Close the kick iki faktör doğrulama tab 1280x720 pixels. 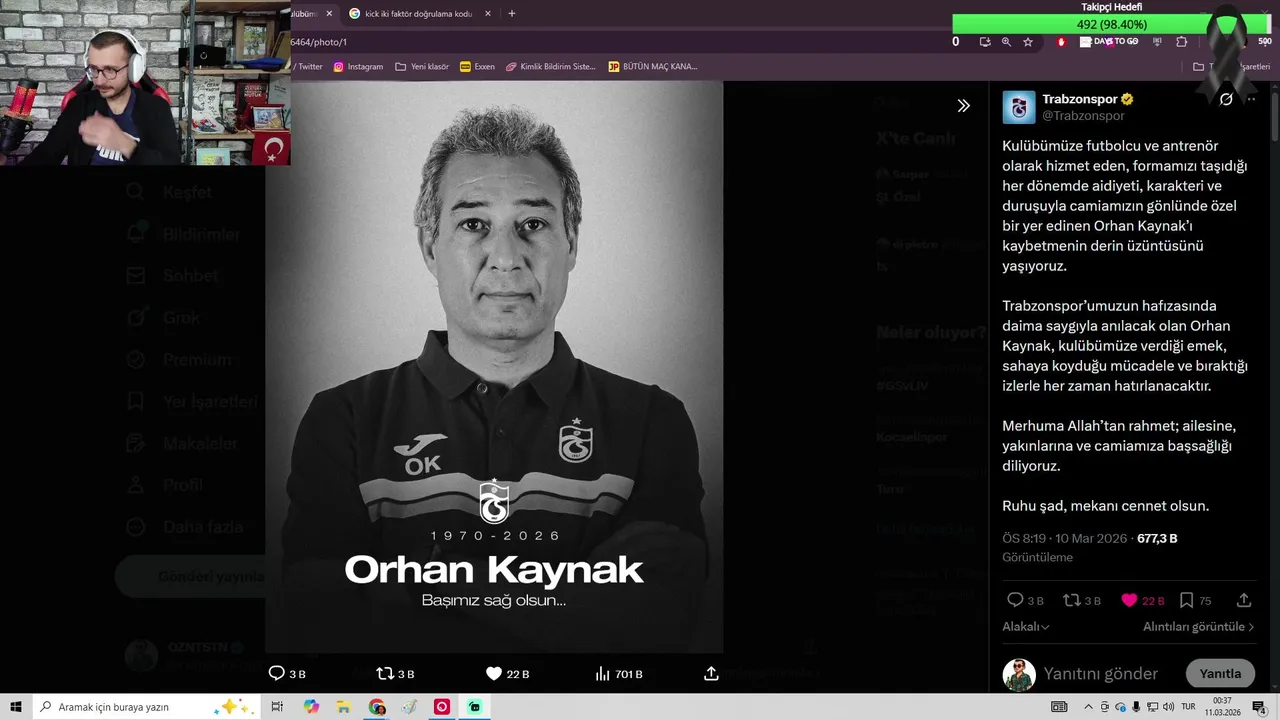point(488,14)
